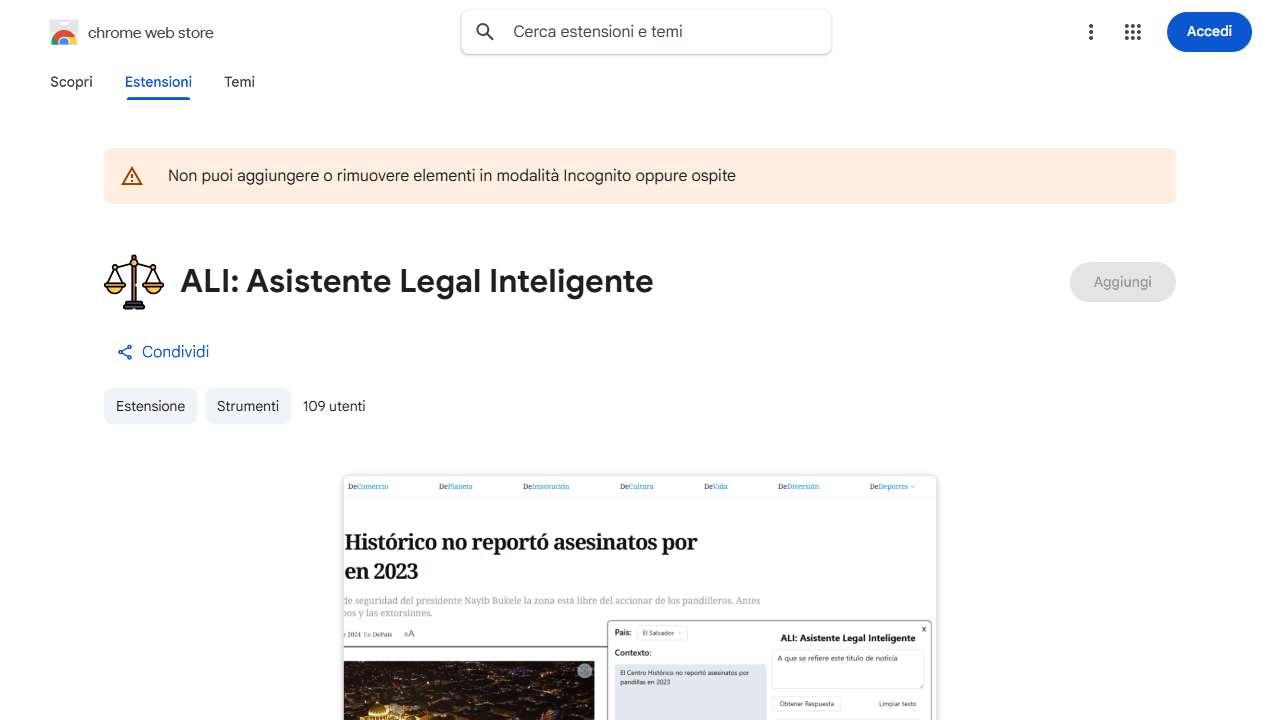Click the Condividi share icon
Screen dimensions: 1280x720
click(124, 352)
